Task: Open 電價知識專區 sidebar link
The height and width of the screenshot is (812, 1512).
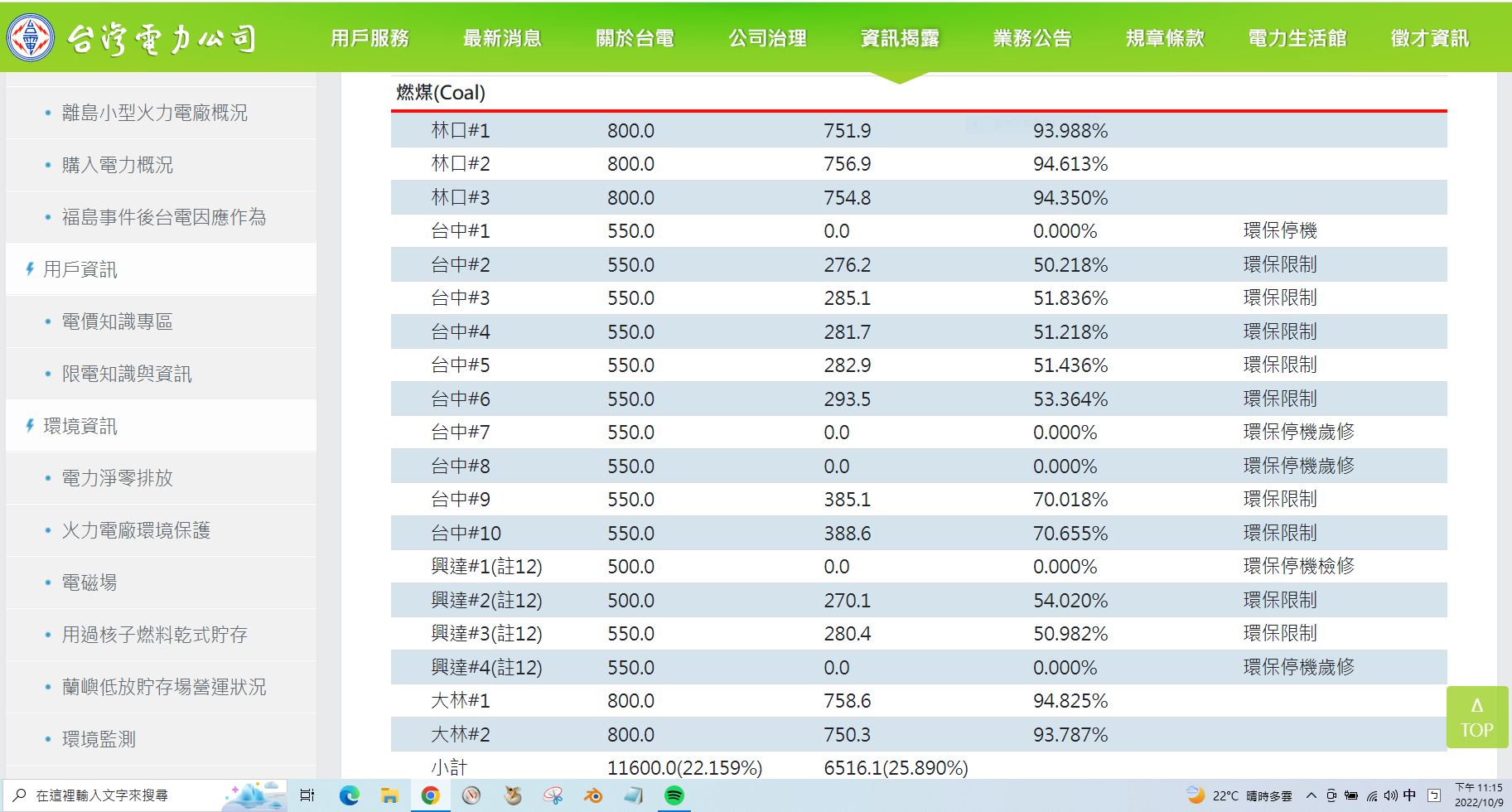Action: [x=118, y=321]
